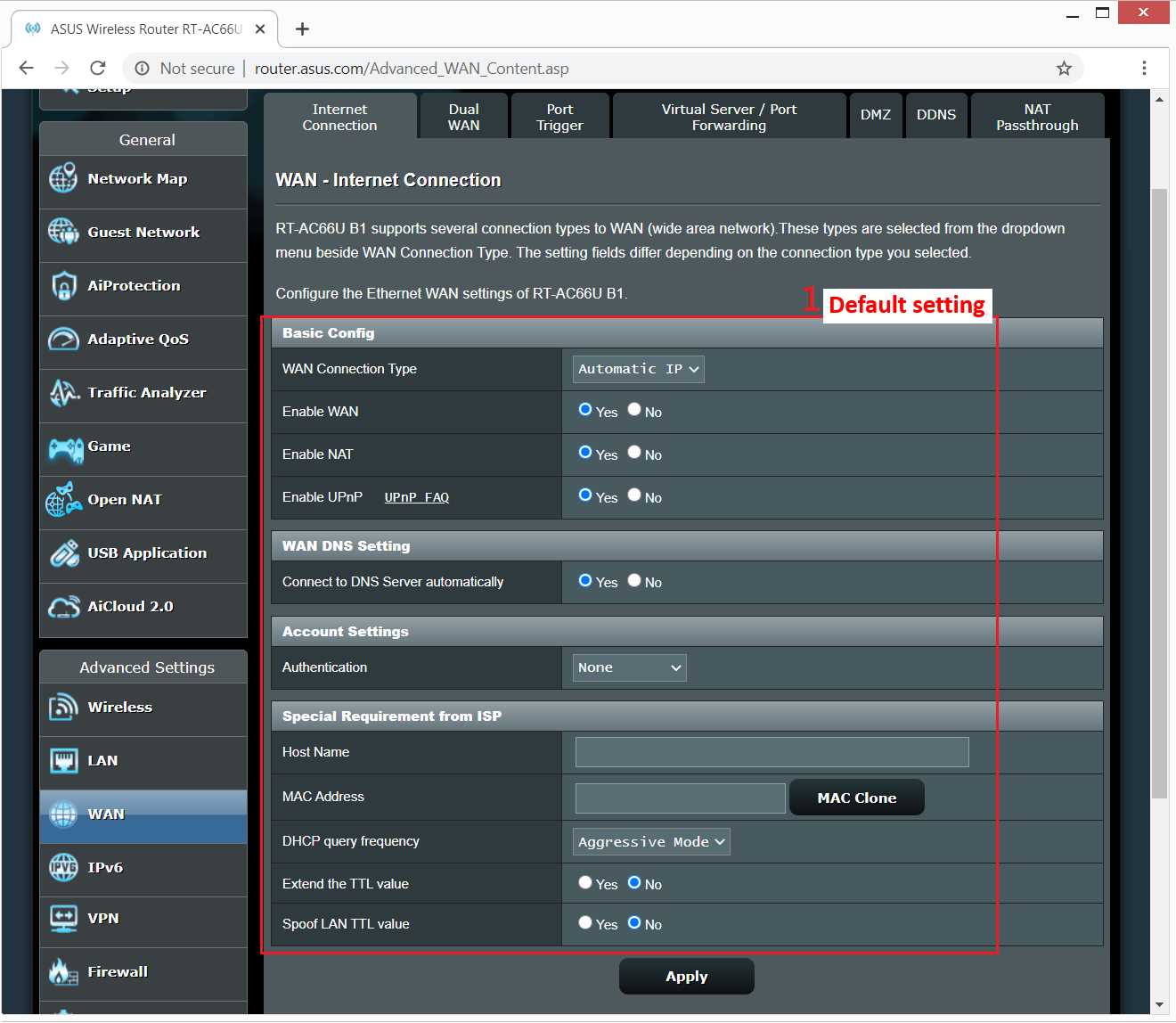Open the UPnP FAQ link

[x=417, y=497]
